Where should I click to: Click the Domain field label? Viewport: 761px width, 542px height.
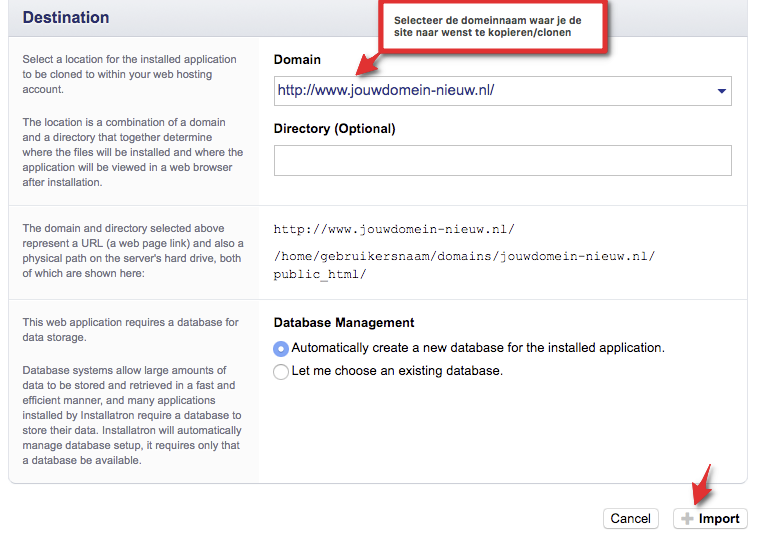pyautogui.click(x=297, y=60)
